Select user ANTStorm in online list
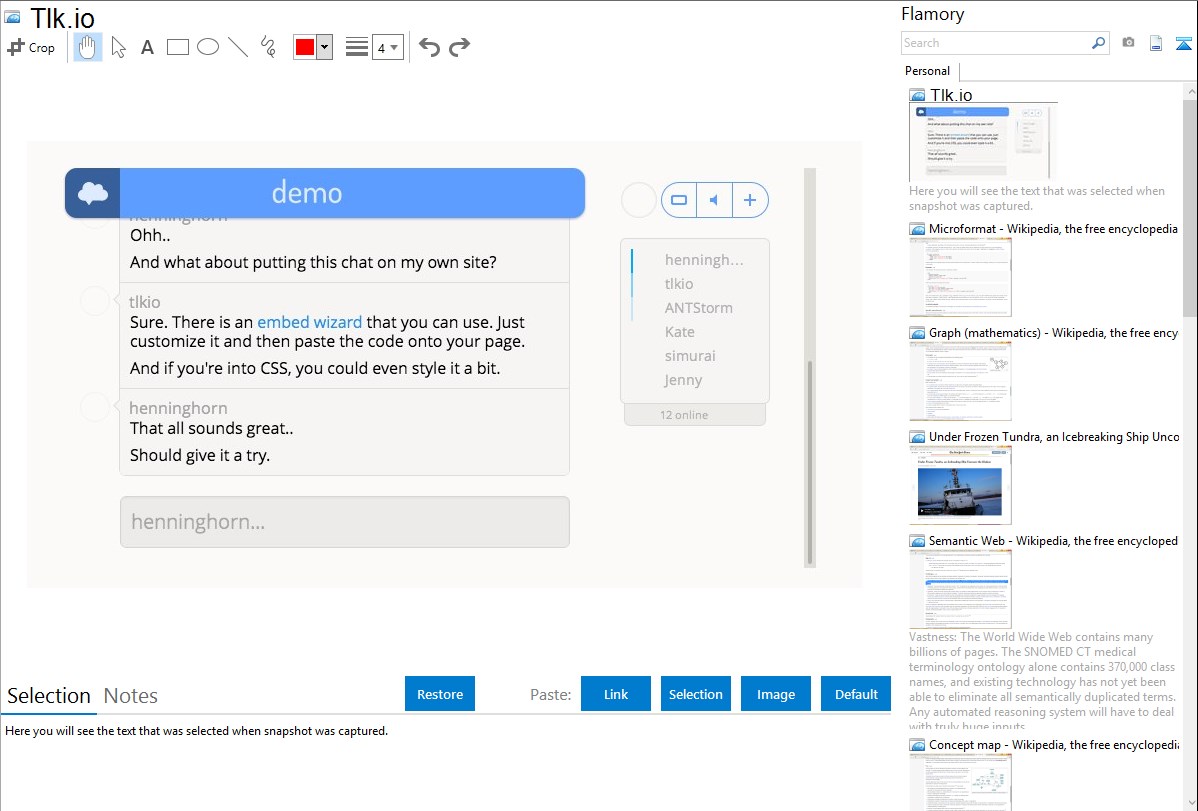1198x811 pixels. pos(698,308)
